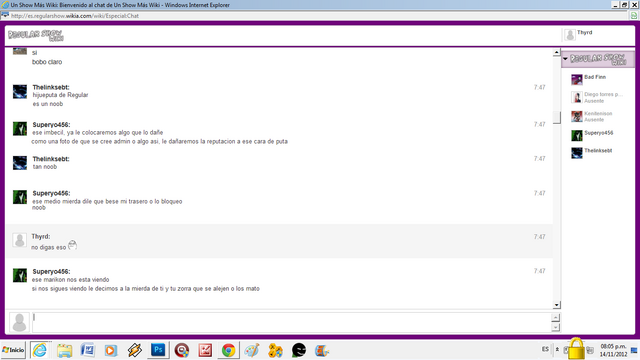Click the Inicio start button
The width and height of the screenshot is (640, 360).
pos(13,350)
